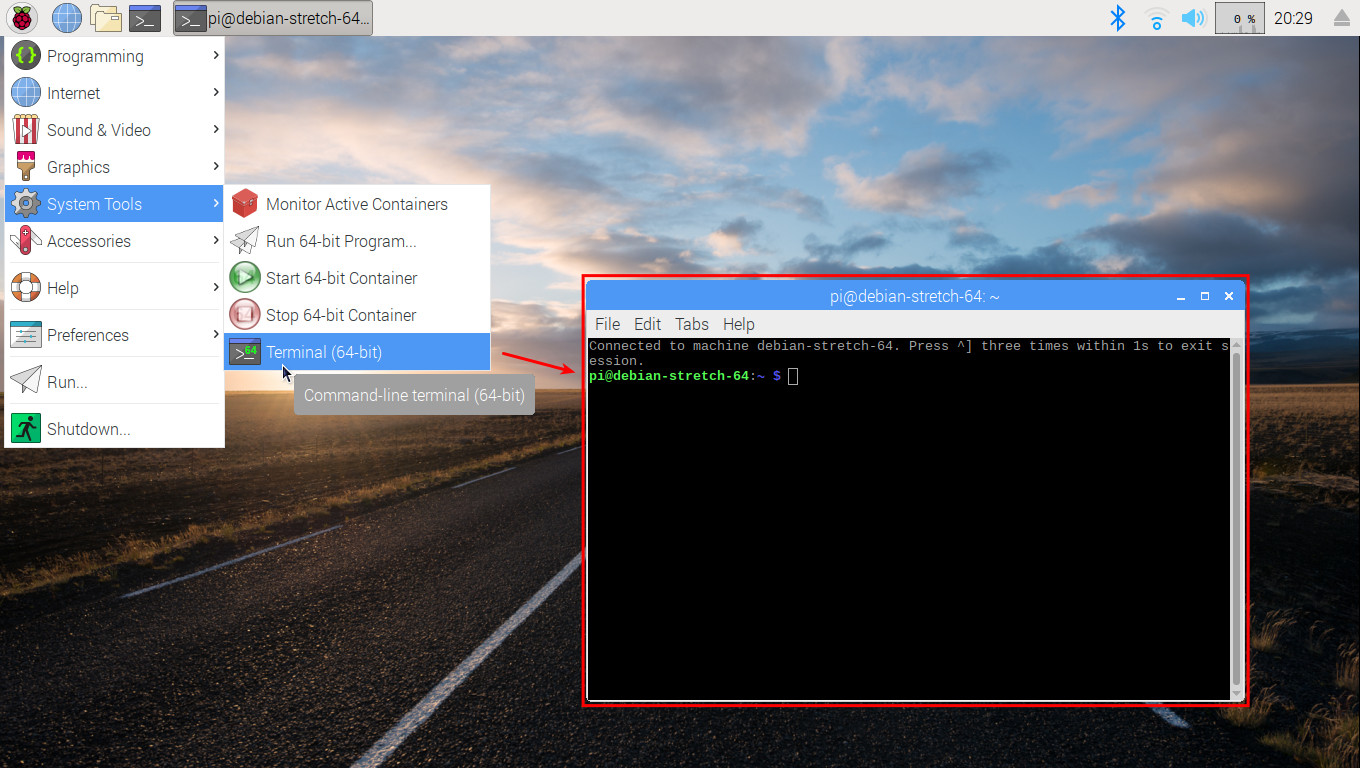
Task: Open the Programming menu category
Action: 114,56
